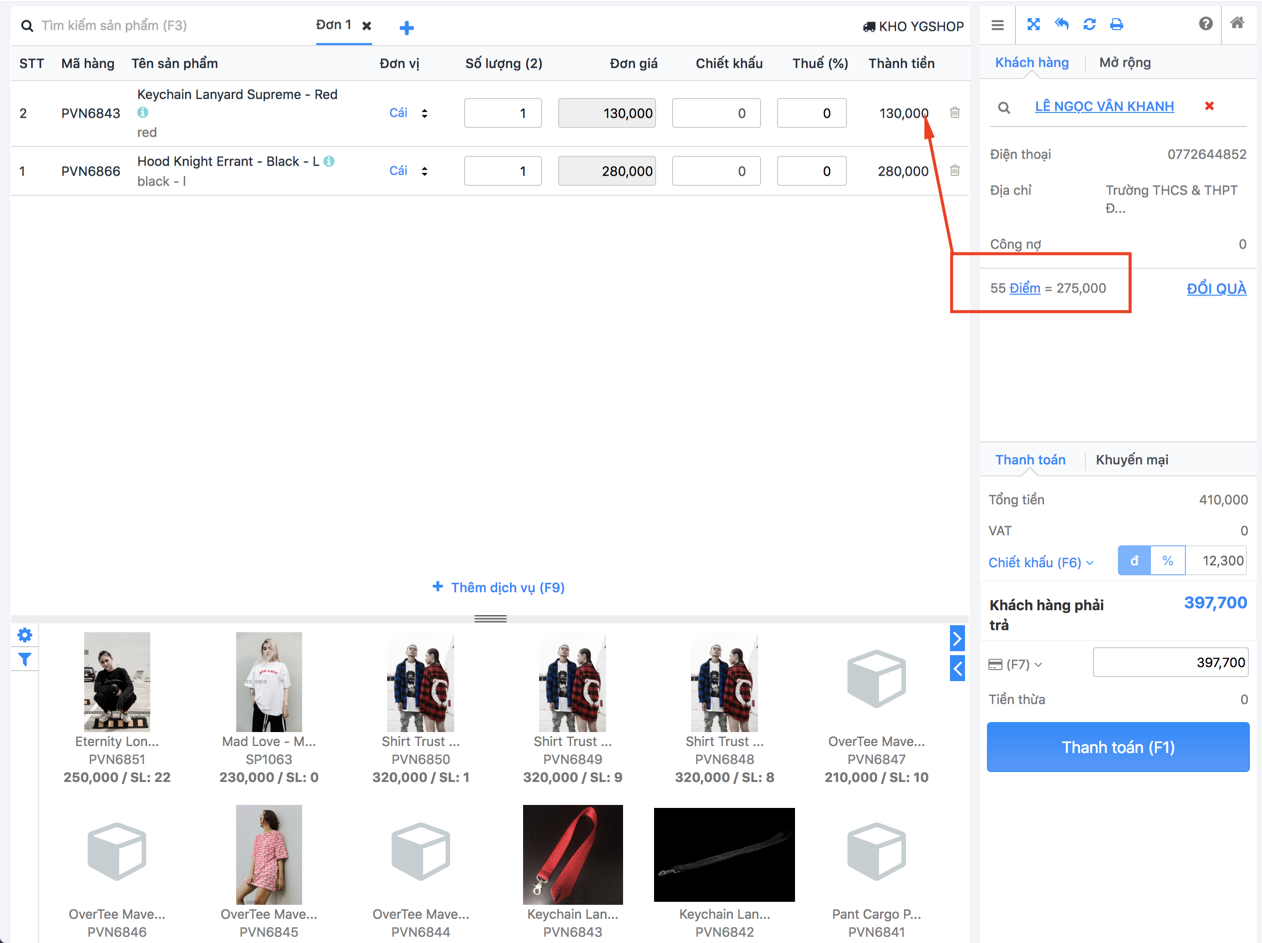Click the Điểm points link
Viewport: 1262px width, 943px height.
pos(1025,288)
